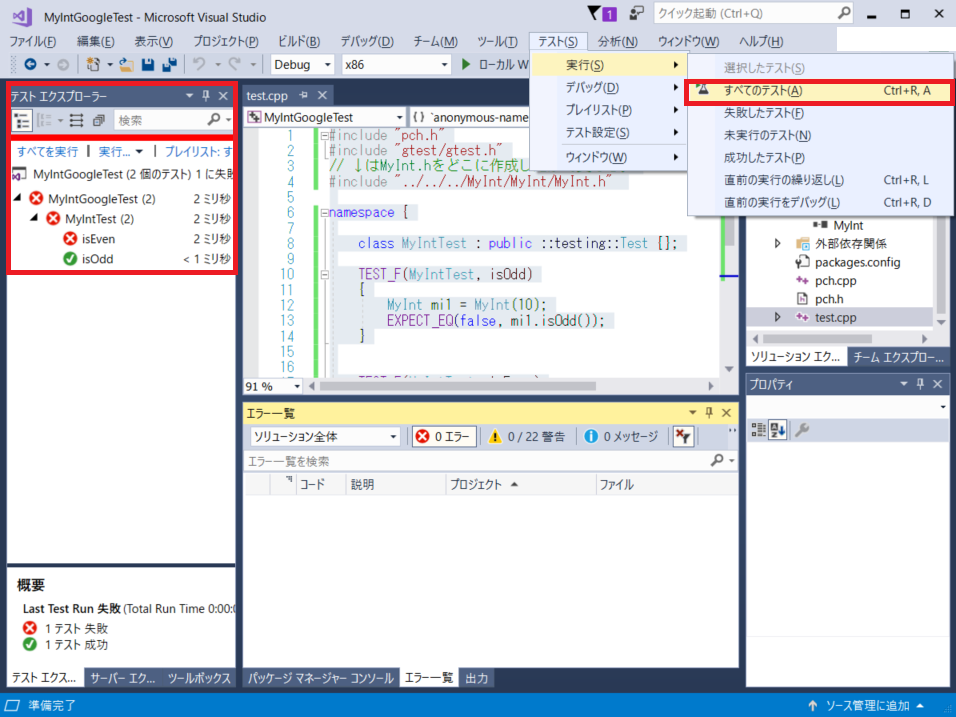Open the x86 platform dropdown

point(444,64)
